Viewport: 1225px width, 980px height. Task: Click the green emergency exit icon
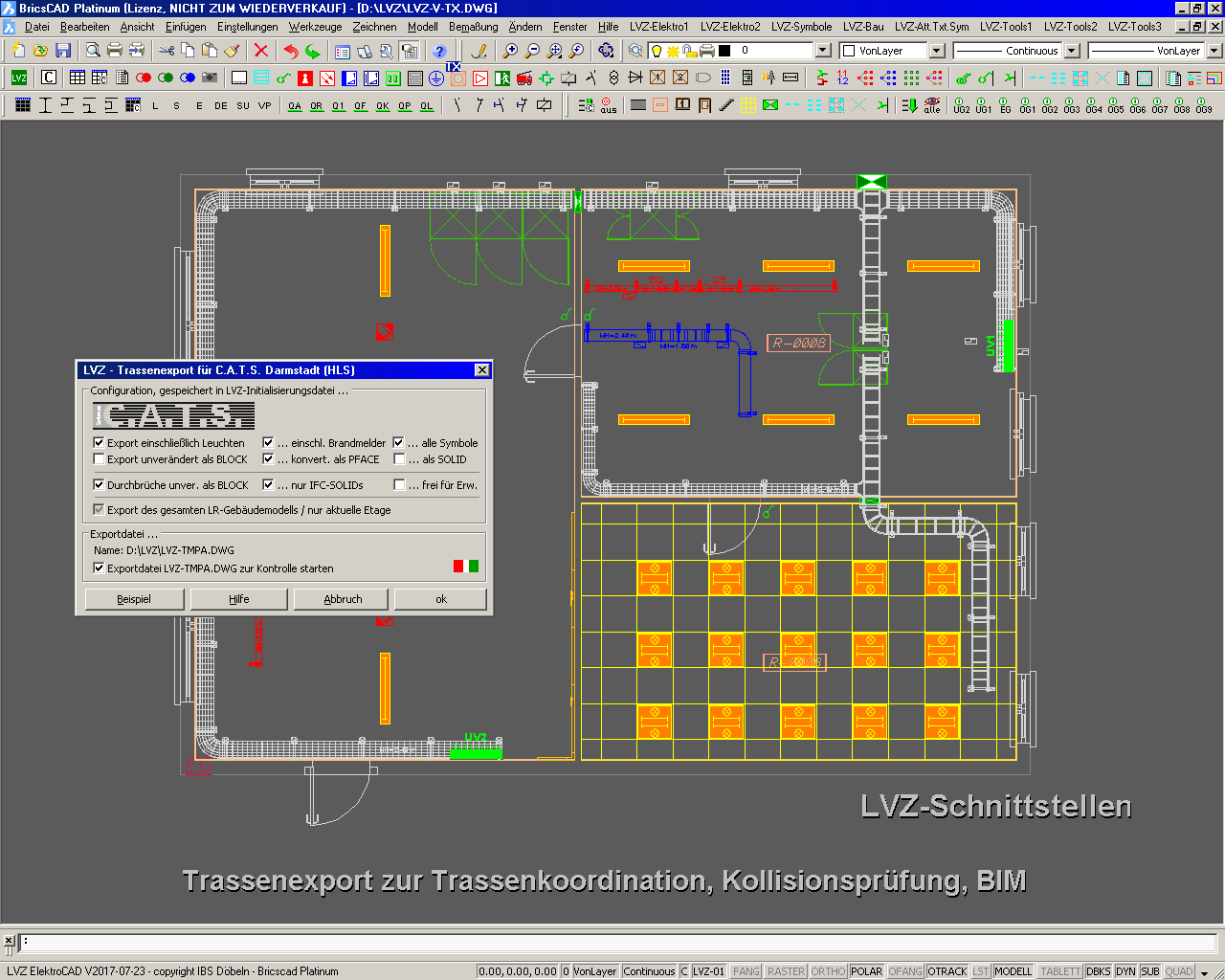tap(502, 78)
